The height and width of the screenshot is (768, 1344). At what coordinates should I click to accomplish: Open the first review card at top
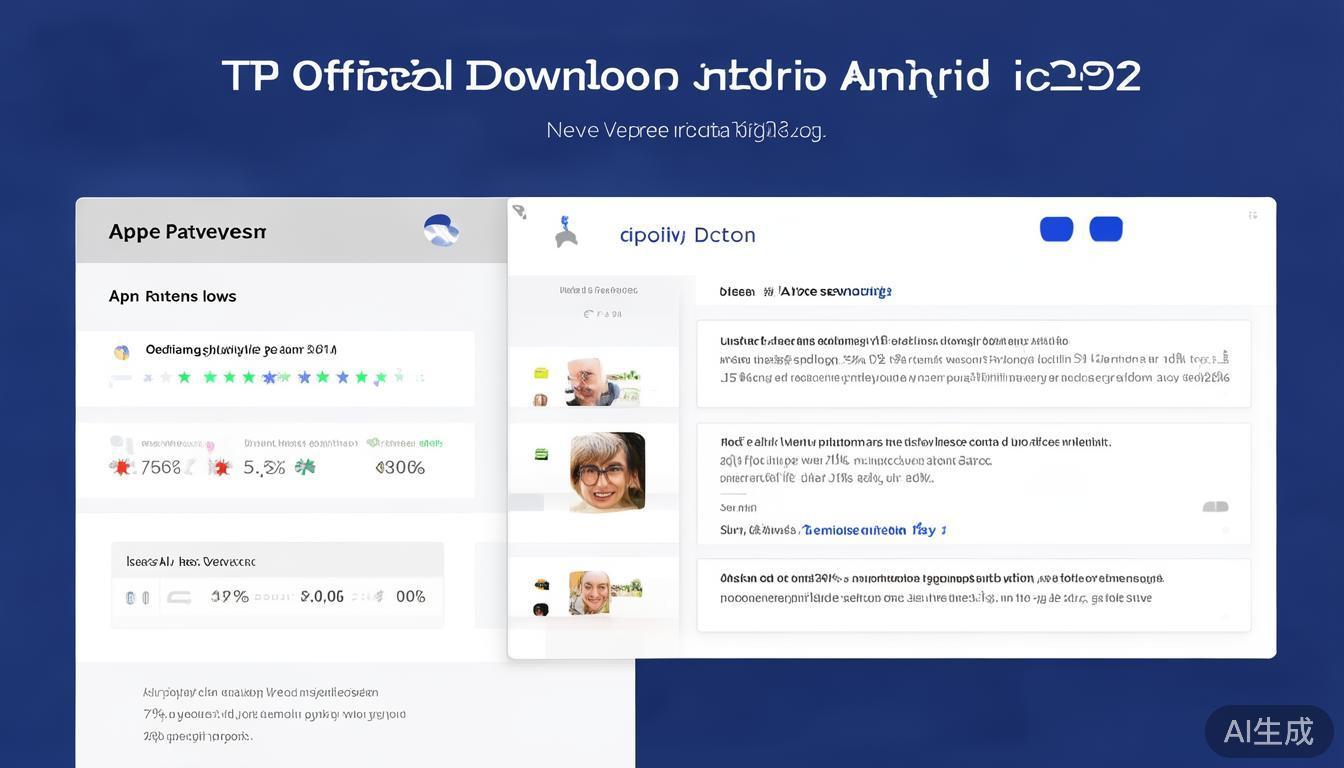pos(973,363)
